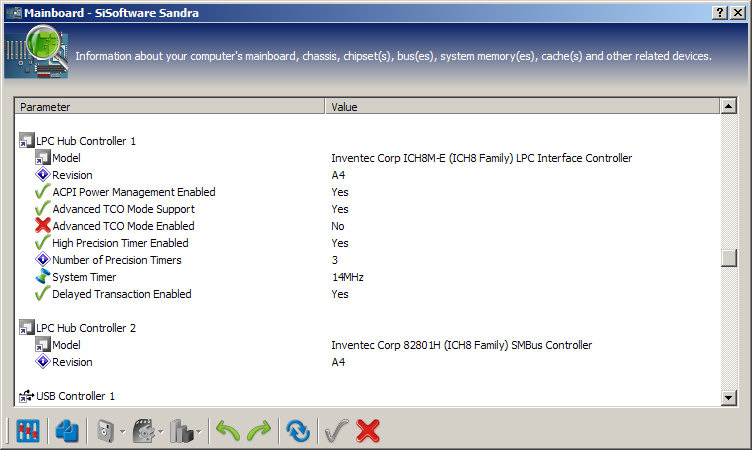Select 'High Precision Timer Enabled' text

[x=120, y=243]
